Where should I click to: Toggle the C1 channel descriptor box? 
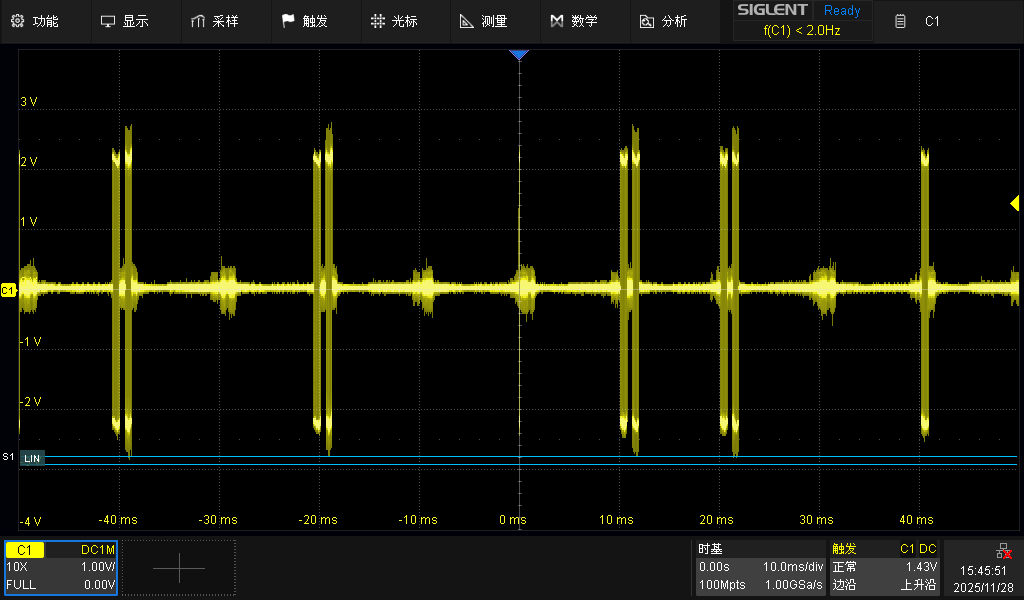click(60, 567)
